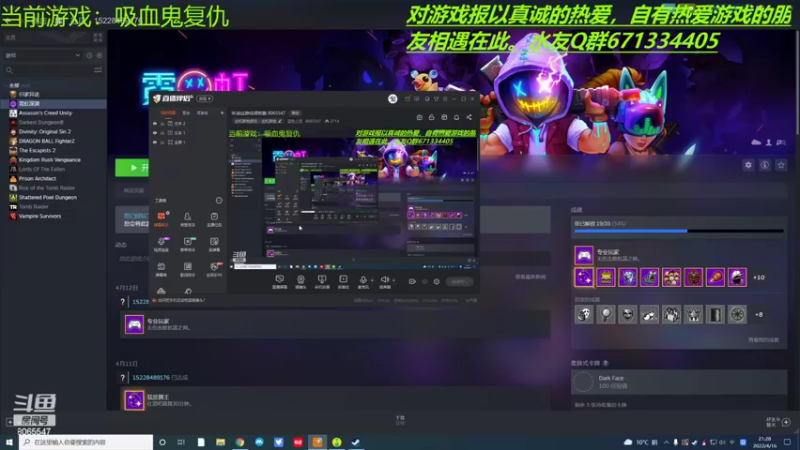Screen dimensions: 800x450
Task: Open the person-shaped assistant icon in toolbox
Action: point(187,218)
